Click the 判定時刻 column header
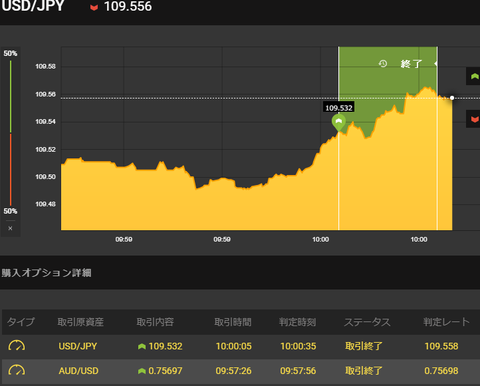The image size is (480, 386). point(297,322)
